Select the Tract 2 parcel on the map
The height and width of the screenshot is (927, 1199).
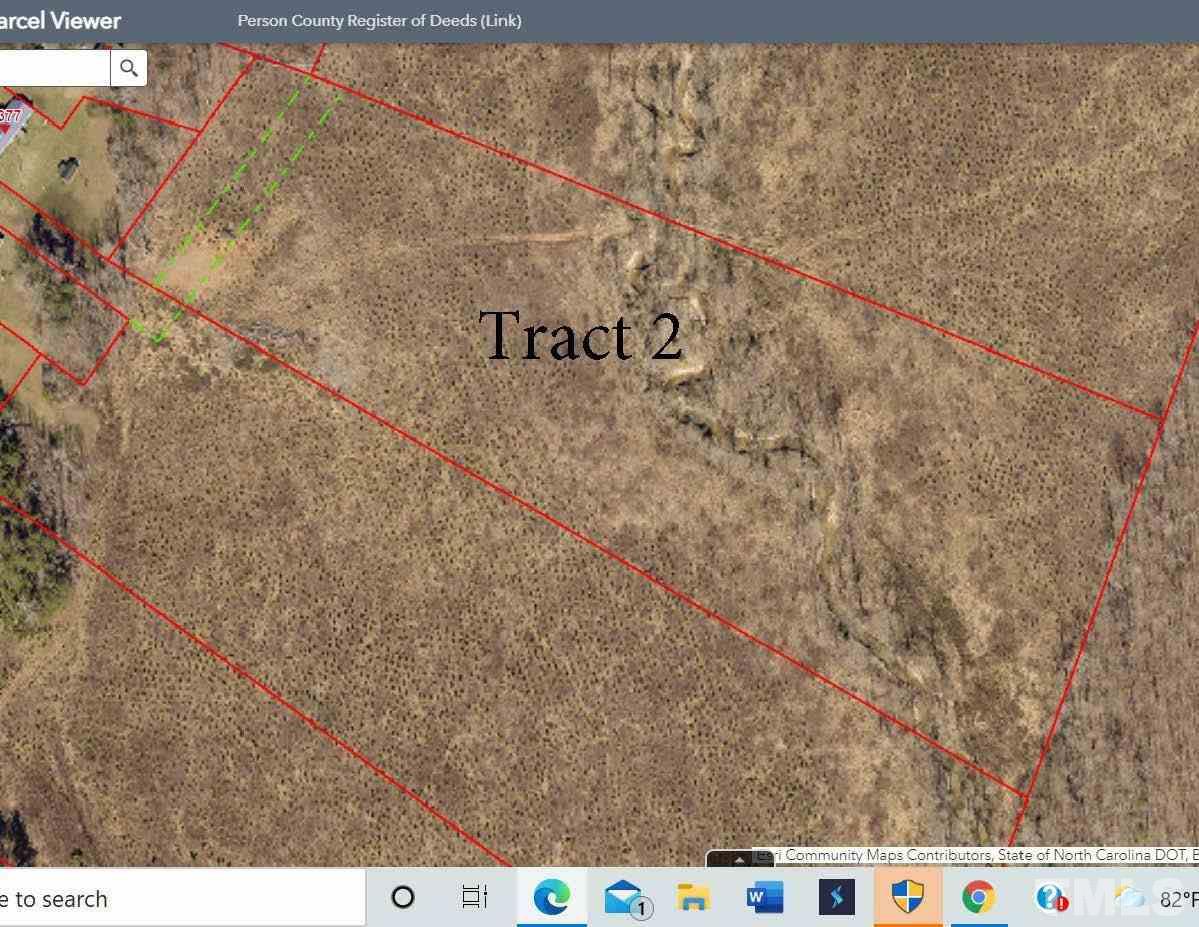tap(580, 335)
